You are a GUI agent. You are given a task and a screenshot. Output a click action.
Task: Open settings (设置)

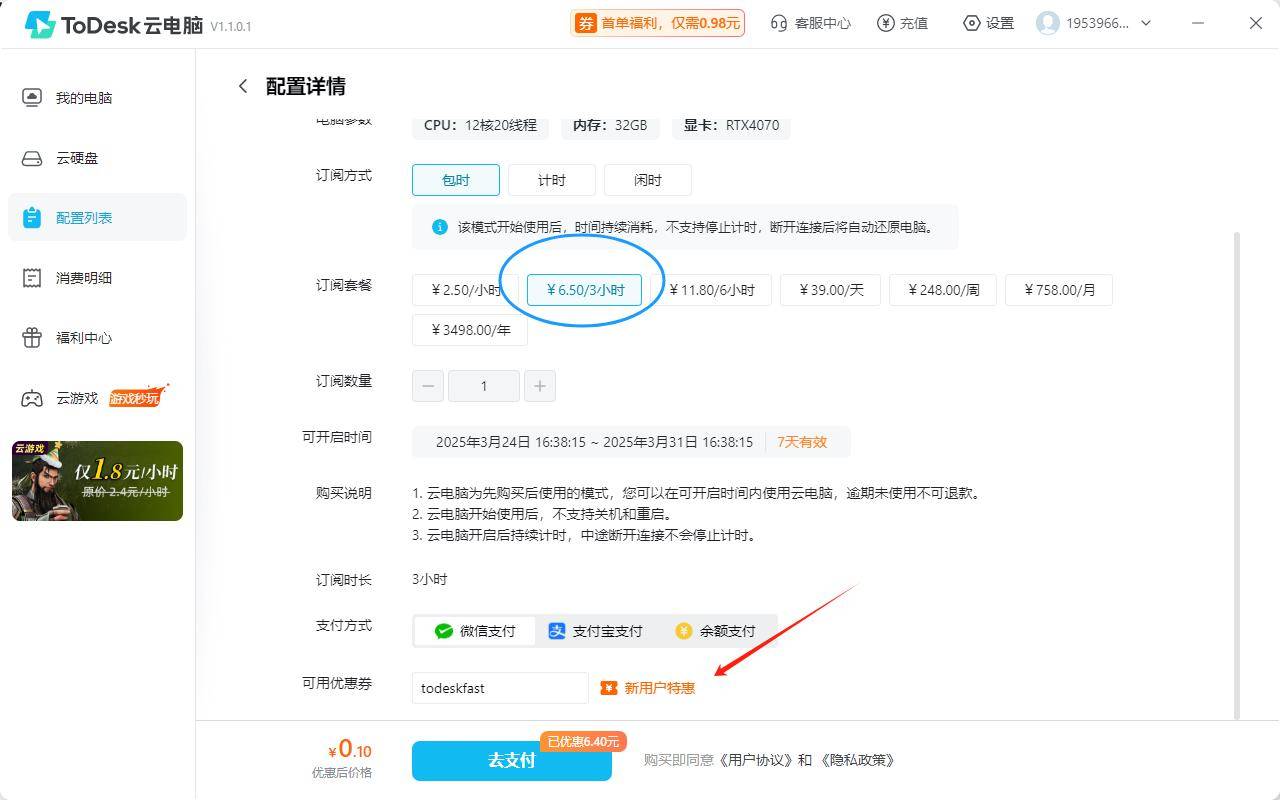pos(988,23)
